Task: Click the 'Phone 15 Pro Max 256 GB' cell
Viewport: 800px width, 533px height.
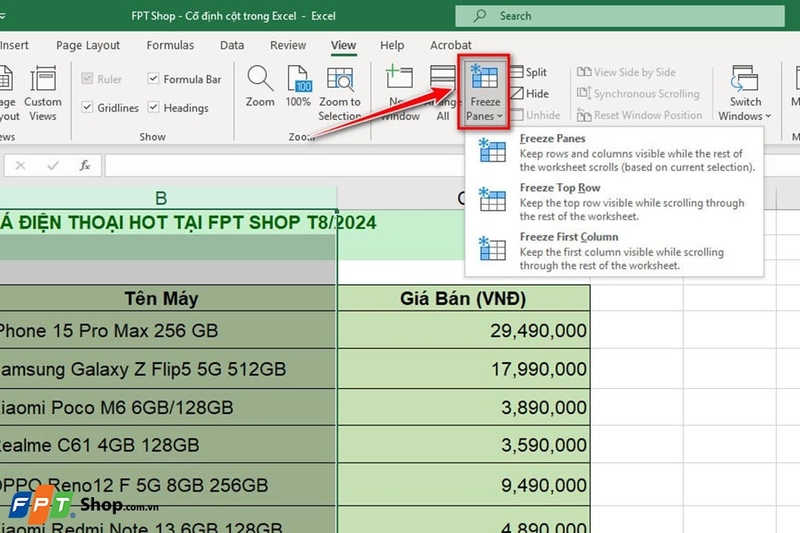Action: tap(167, 331)
